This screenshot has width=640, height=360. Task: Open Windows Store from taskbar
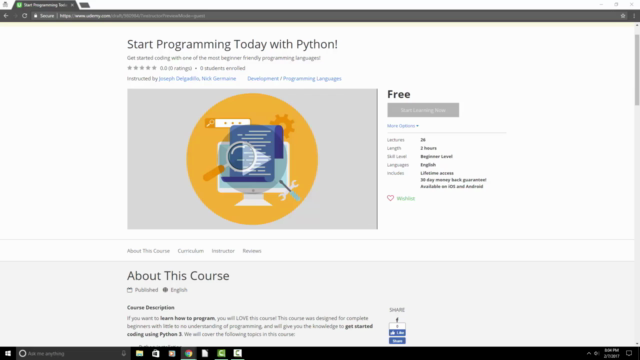pyautogui.click(x=156, y=353)
